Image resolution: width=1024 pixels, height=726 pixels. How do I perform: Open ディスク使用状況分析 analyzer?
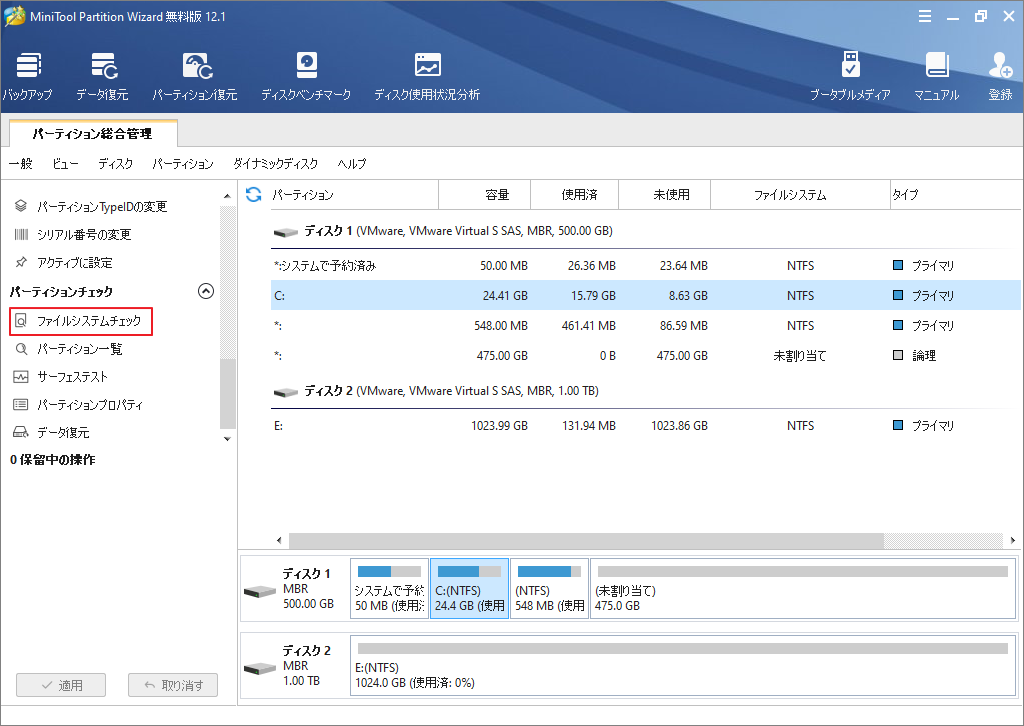[427, 76]
